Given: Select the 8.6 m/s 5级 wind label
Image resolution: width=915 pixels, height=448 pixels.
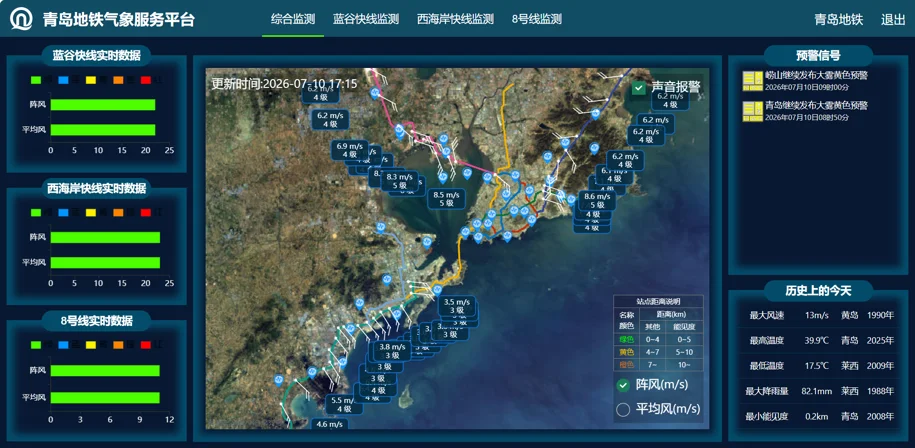Looking at the screenshot, I should tap(597, 201).
